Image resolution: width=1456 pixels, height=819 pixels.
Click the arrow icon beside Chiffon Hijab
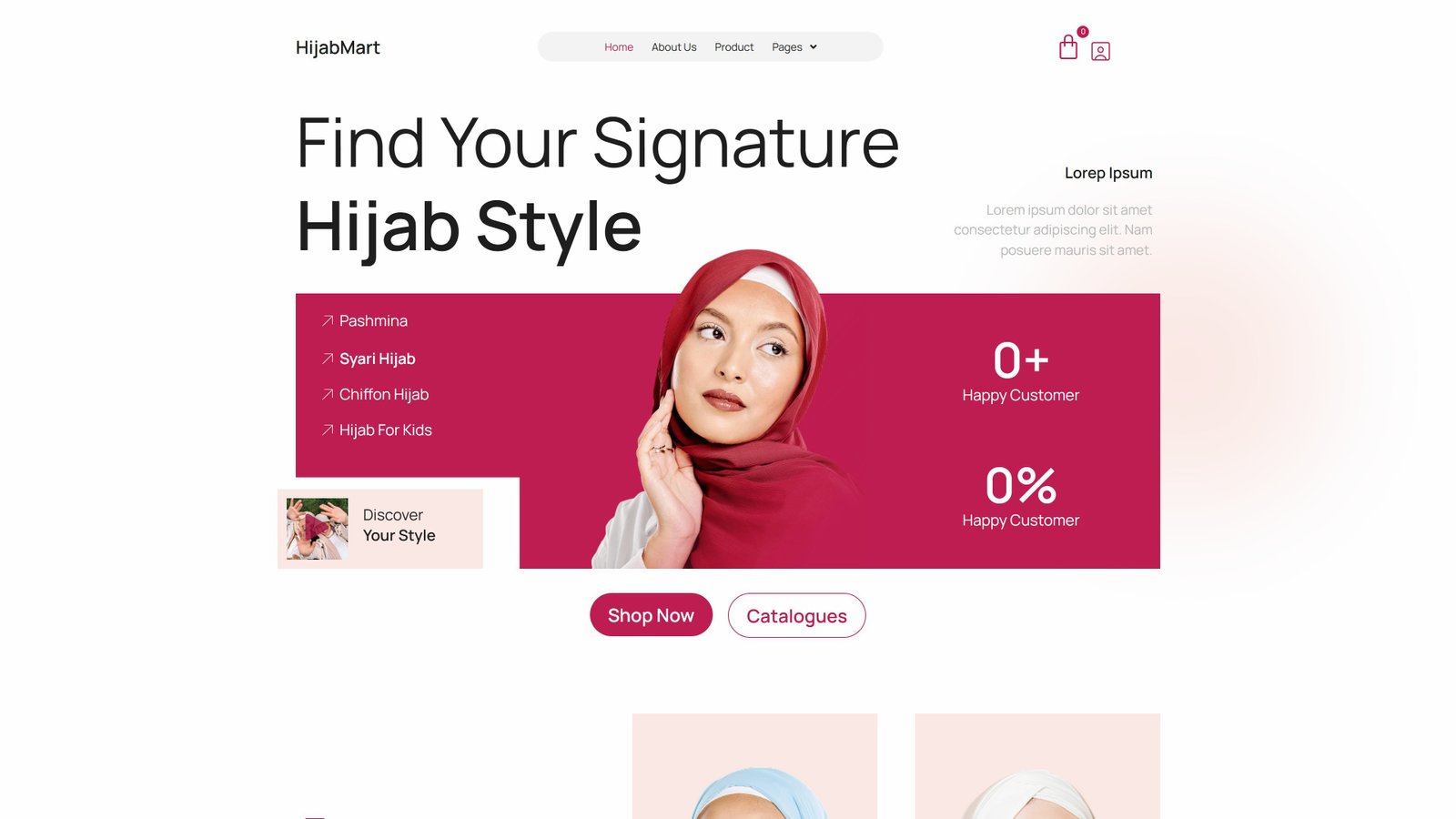[x=328, y=394]
